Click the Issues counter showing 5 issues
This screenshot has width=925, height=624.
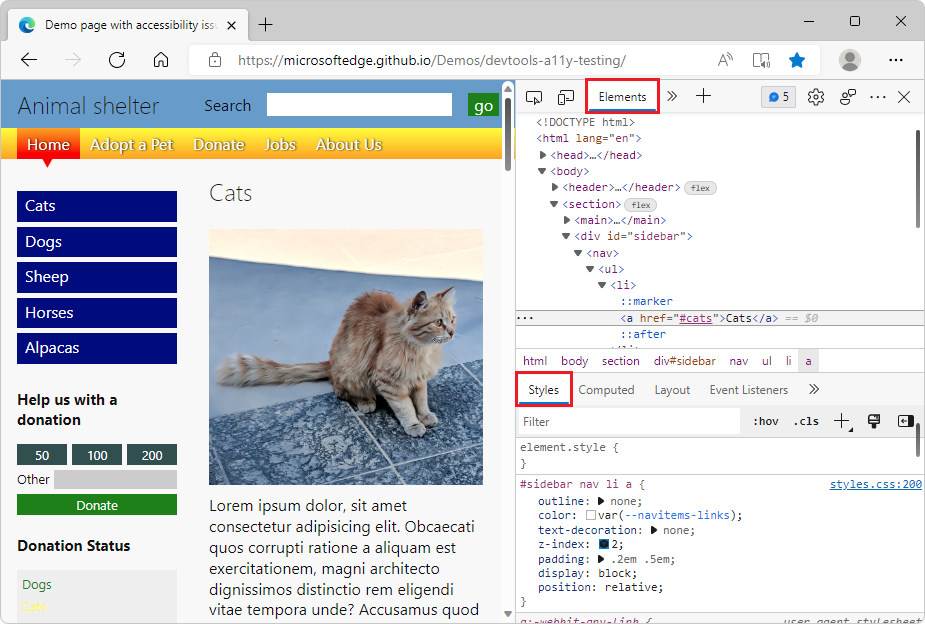[778, 97]
